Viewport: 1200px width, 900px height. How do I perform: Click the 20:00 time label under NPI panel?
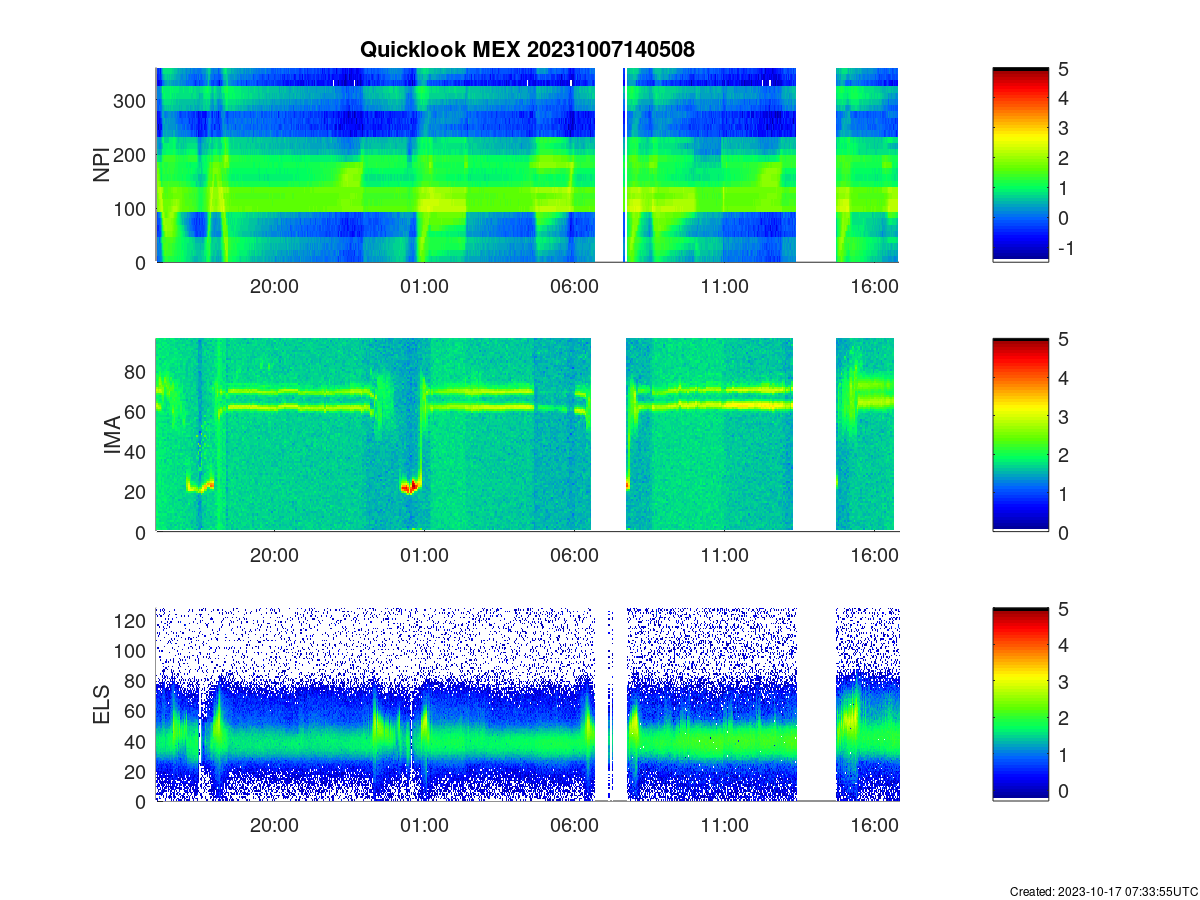274,286
